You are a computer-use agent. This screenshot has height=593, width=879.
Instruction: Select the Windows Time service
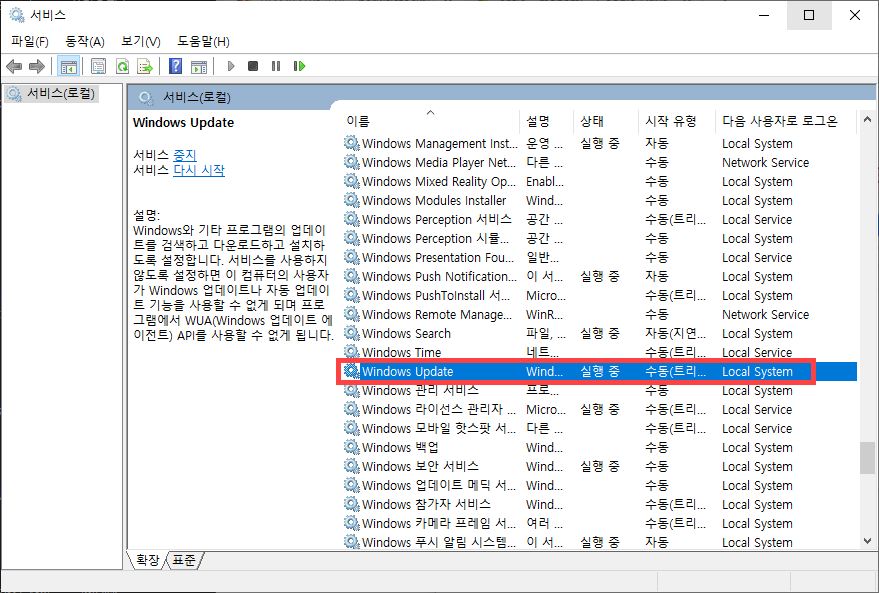click(x=599, y=353)
